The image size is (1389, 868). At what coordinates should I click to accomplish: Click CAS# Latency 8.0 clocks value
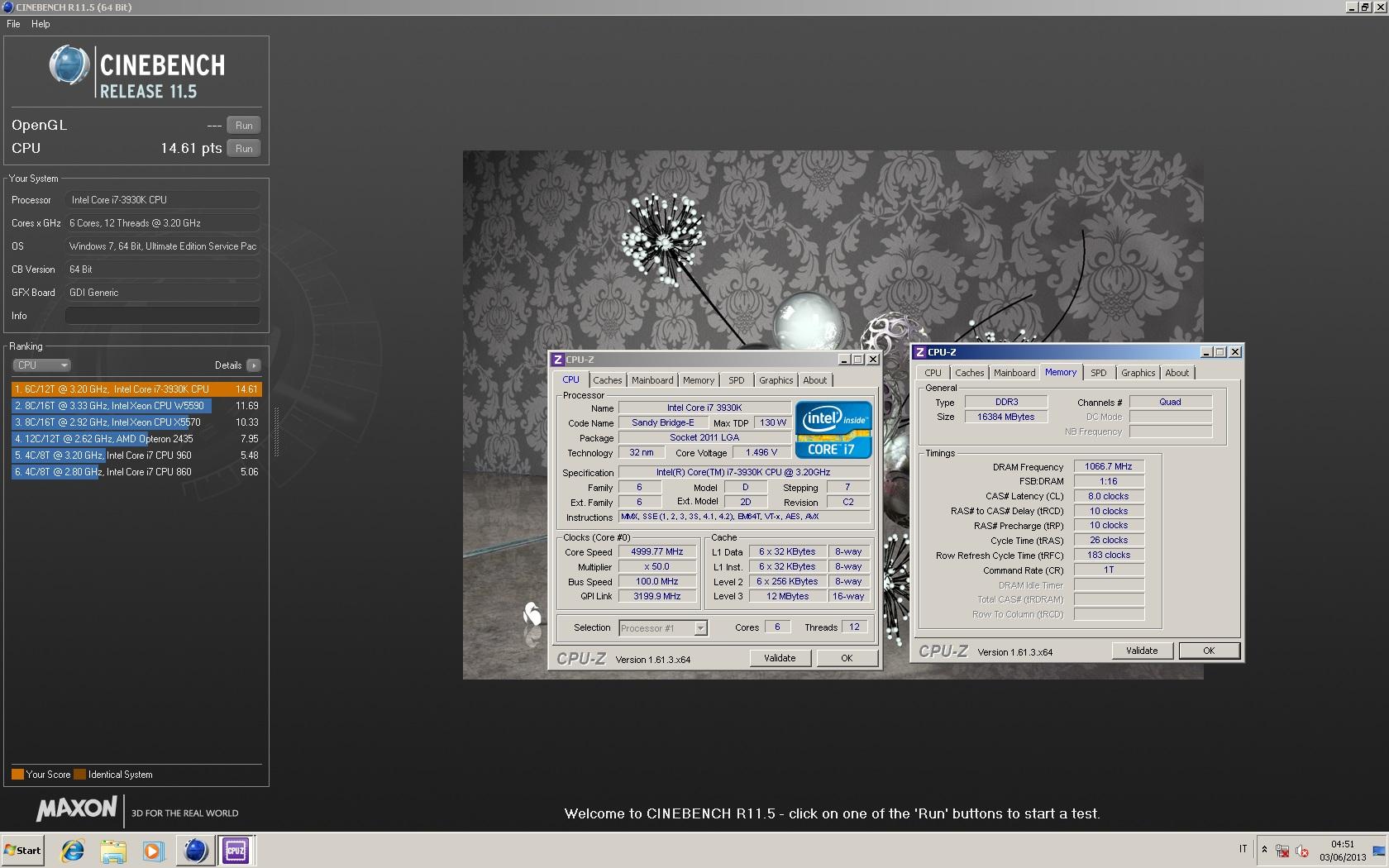(1109, 496)
